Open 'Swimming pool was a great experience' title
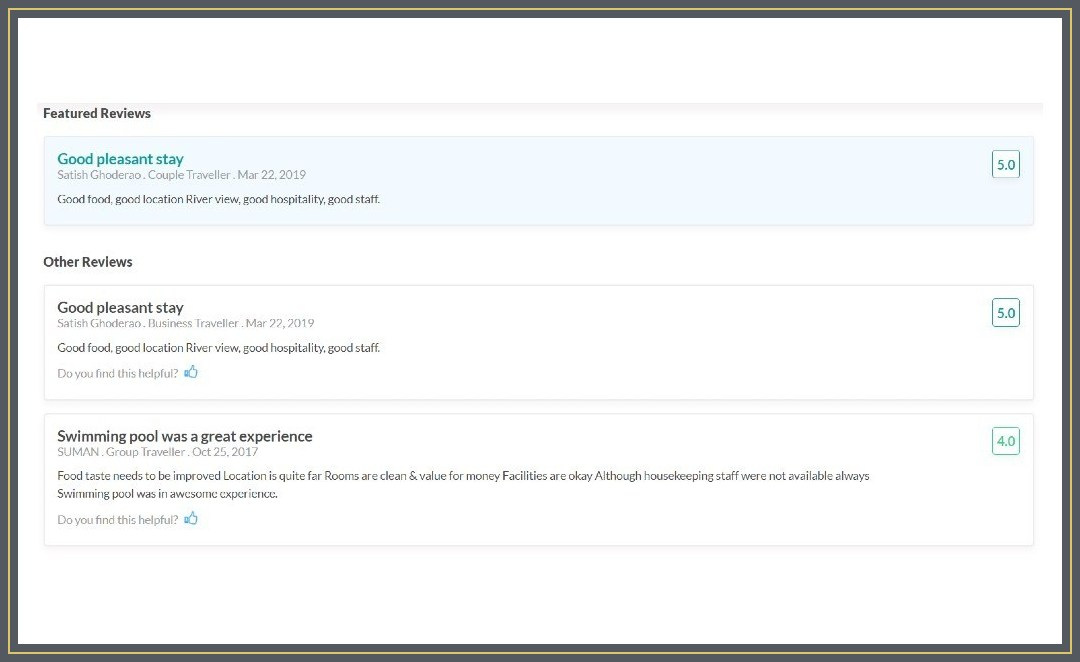The image size is (1080, 662). click(x=185, y=436)
